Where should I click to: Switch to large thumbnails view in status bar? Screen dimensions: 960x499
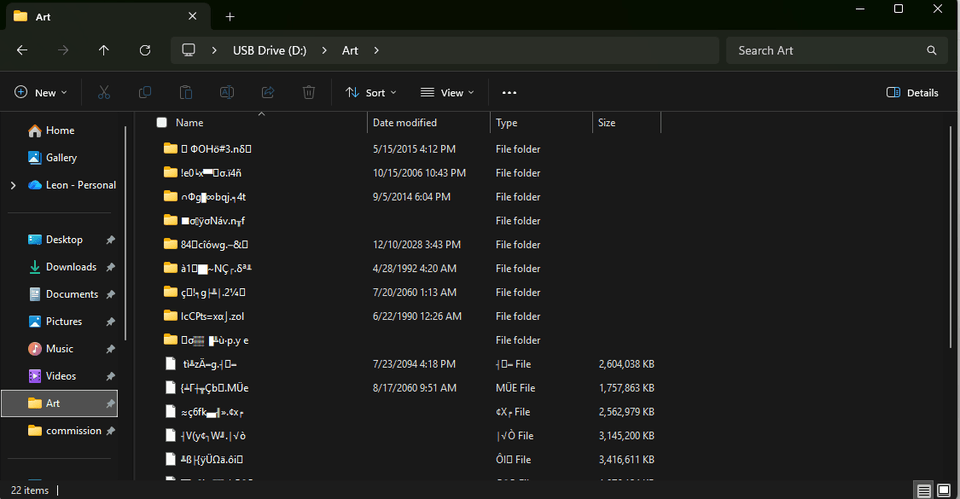click(945, 490)
